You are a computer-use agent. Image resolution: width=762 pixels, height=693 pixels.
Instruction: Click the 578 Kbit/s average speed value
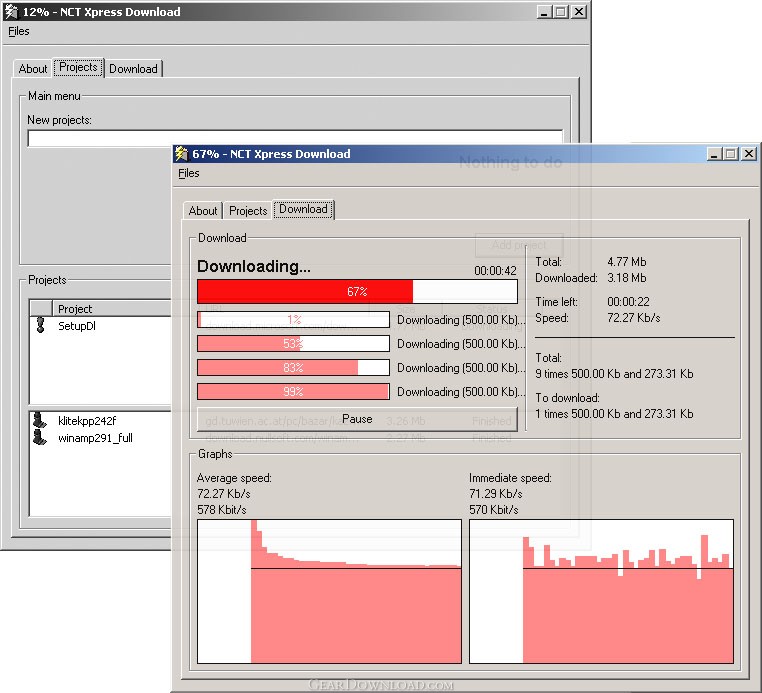click(x=222, y=510)
